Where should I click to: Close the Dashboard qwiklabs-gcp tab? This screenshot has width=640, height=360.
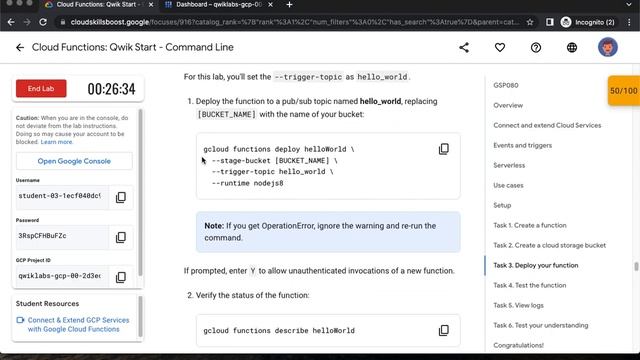click(270, 4)
